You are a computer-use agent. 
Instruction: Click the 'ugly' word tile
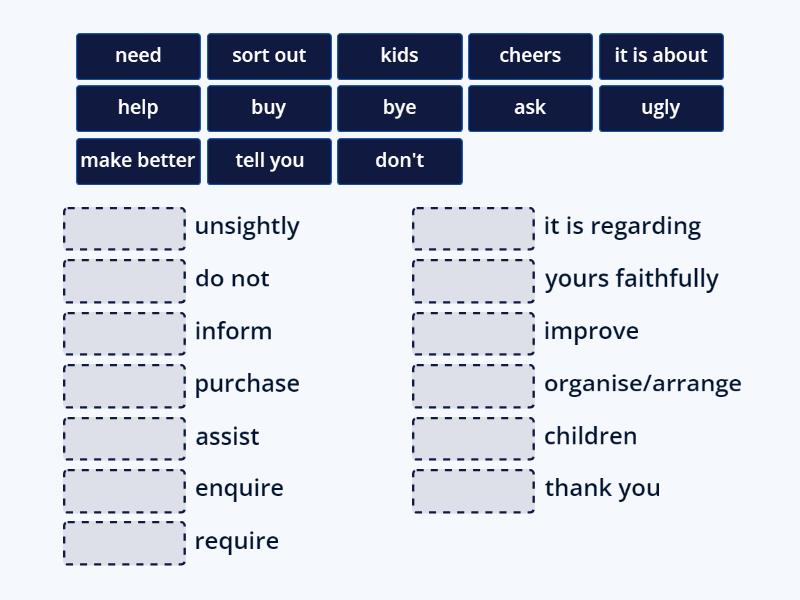(661, 108)
